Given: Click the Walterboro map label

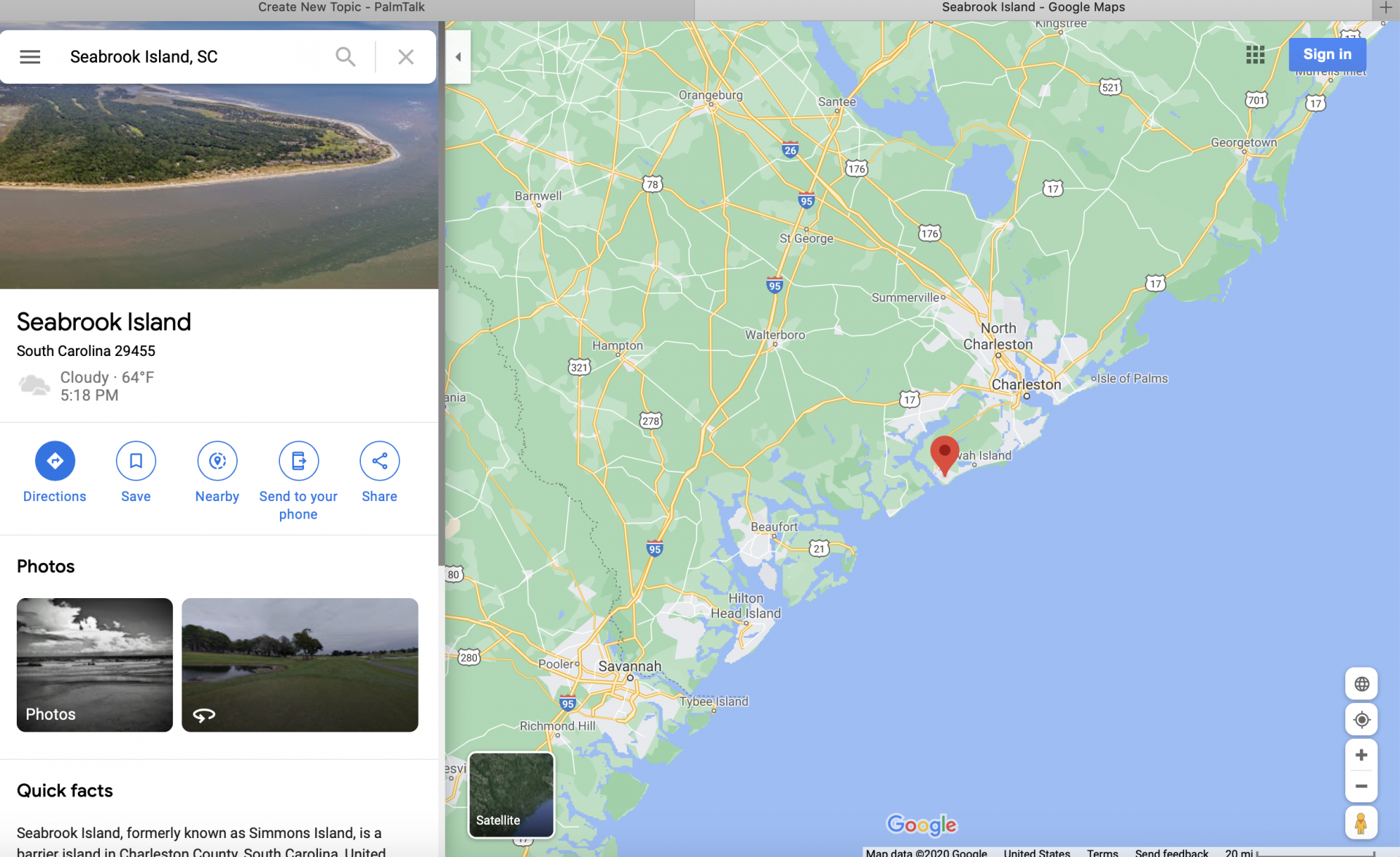Looking at the screenshot, I should click(775, 335).
